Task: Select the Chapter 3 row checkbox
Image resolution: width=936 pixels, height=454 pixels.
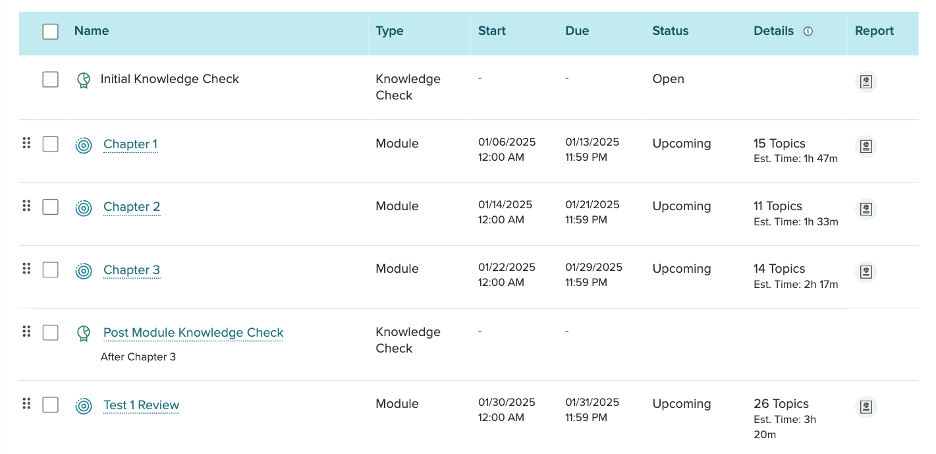Action: [x=51, y=270]
